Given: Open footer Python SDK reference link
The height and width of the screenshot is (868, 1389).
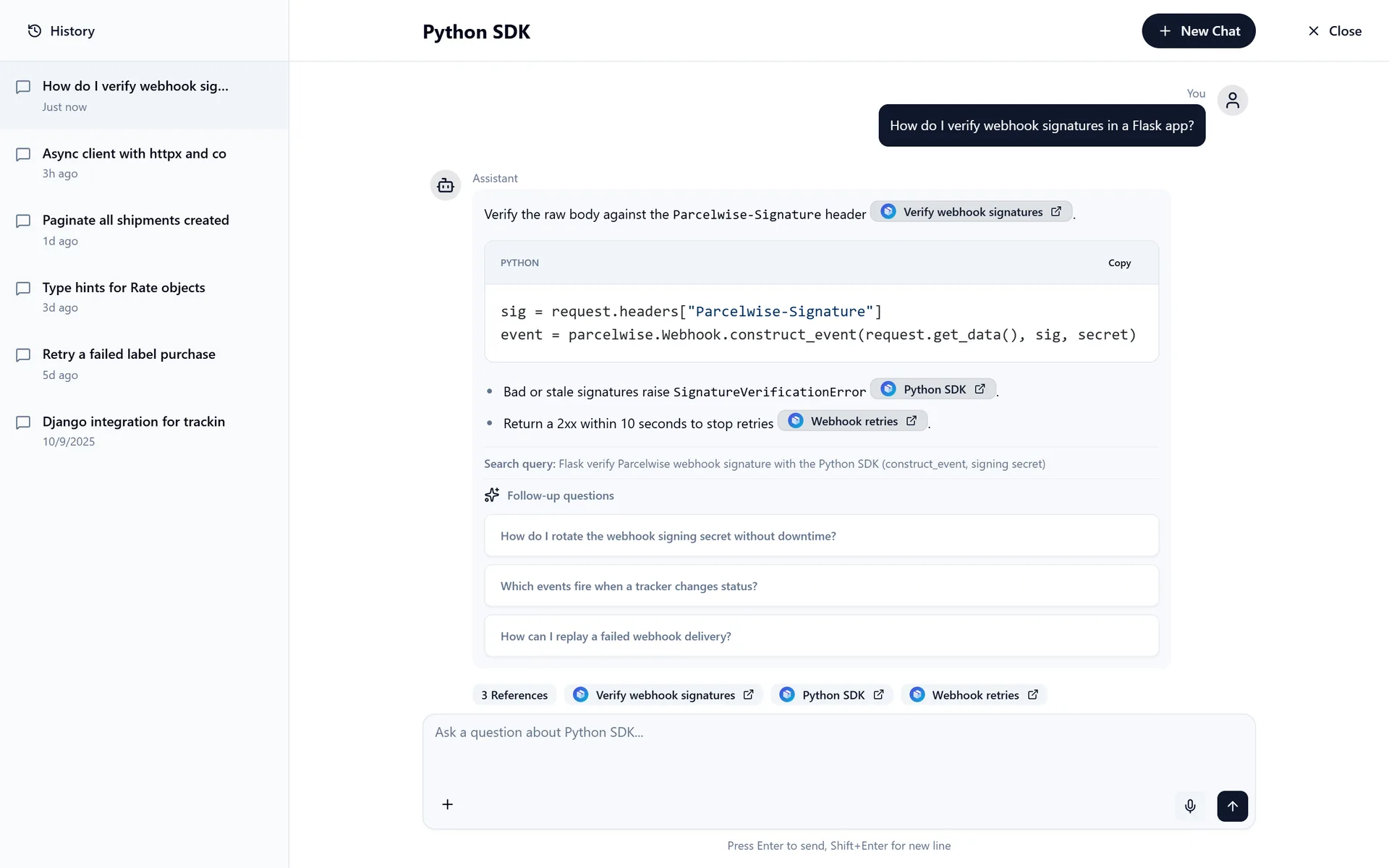Looking at the screenshot, I should (x=832, y=694).
